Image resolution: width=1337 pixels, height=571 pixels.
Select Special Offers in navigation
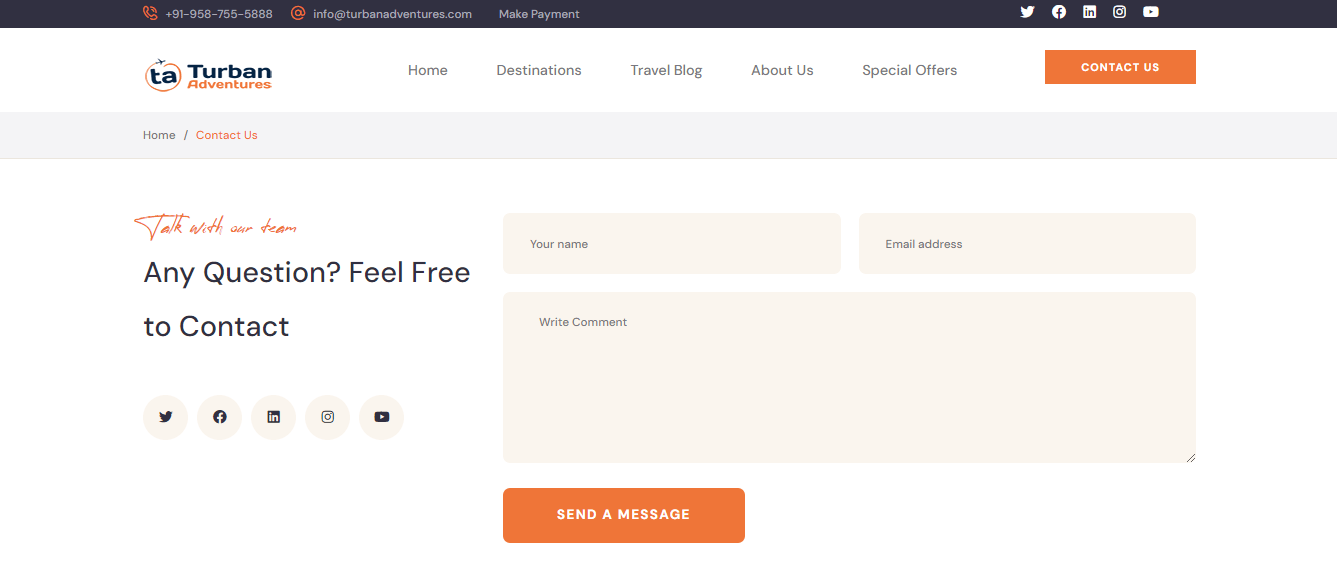(x=910, y=70)
